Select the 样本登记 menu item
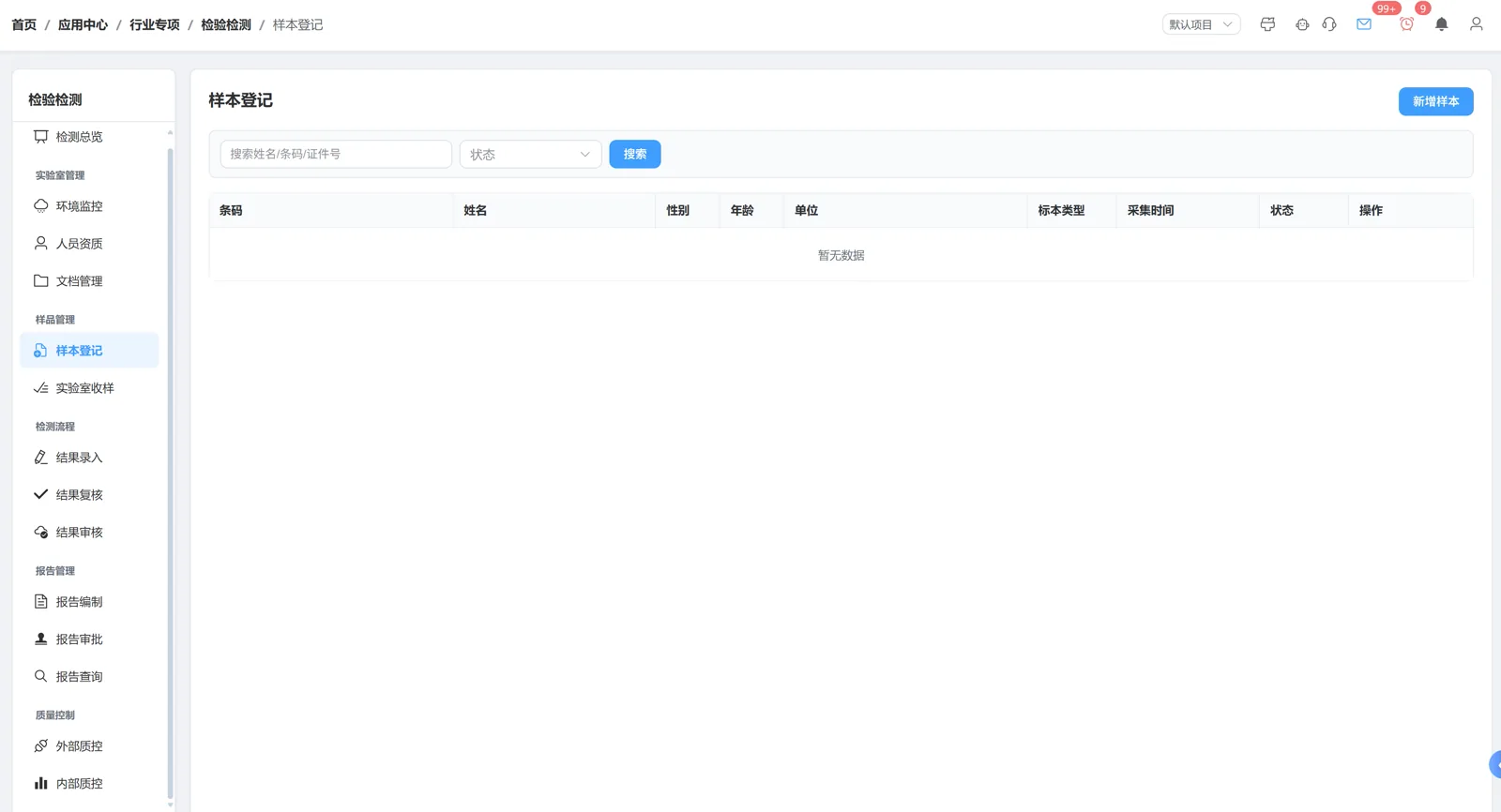The image size is (1501, 812). tap(89, 351)
